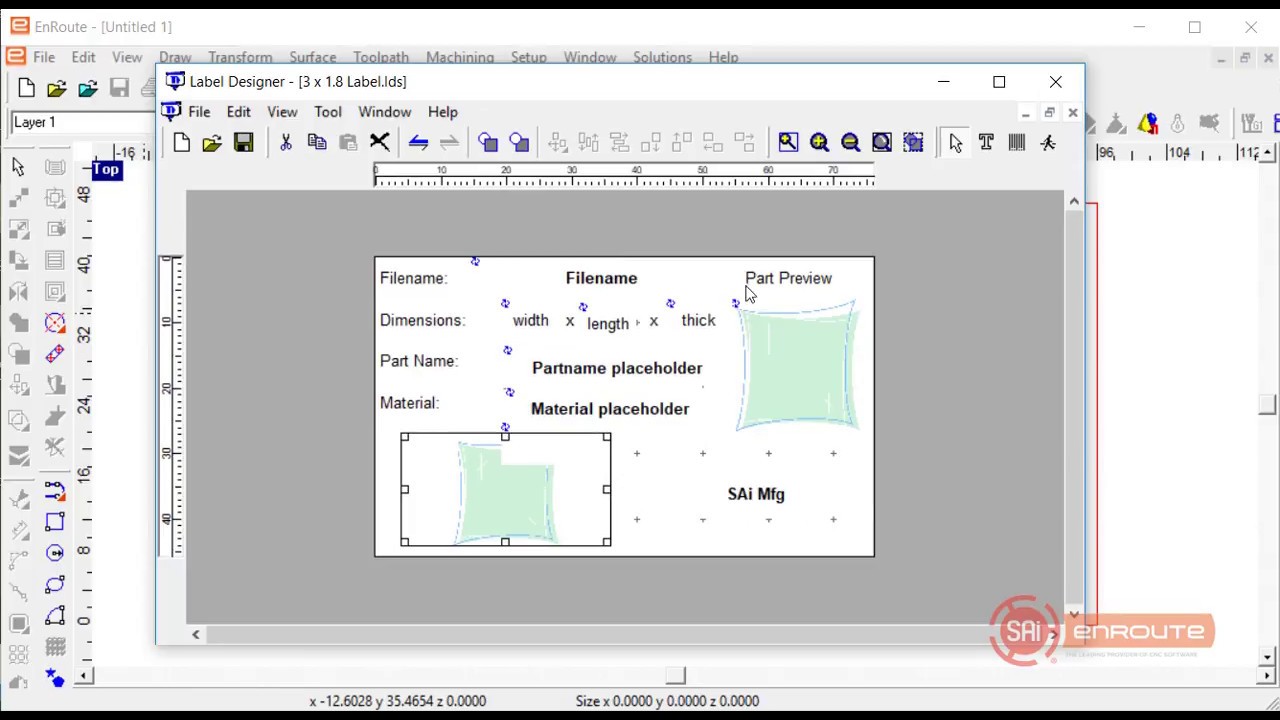Click the Paste clipboard icon
1280x720 pixels.
(348, 143)
